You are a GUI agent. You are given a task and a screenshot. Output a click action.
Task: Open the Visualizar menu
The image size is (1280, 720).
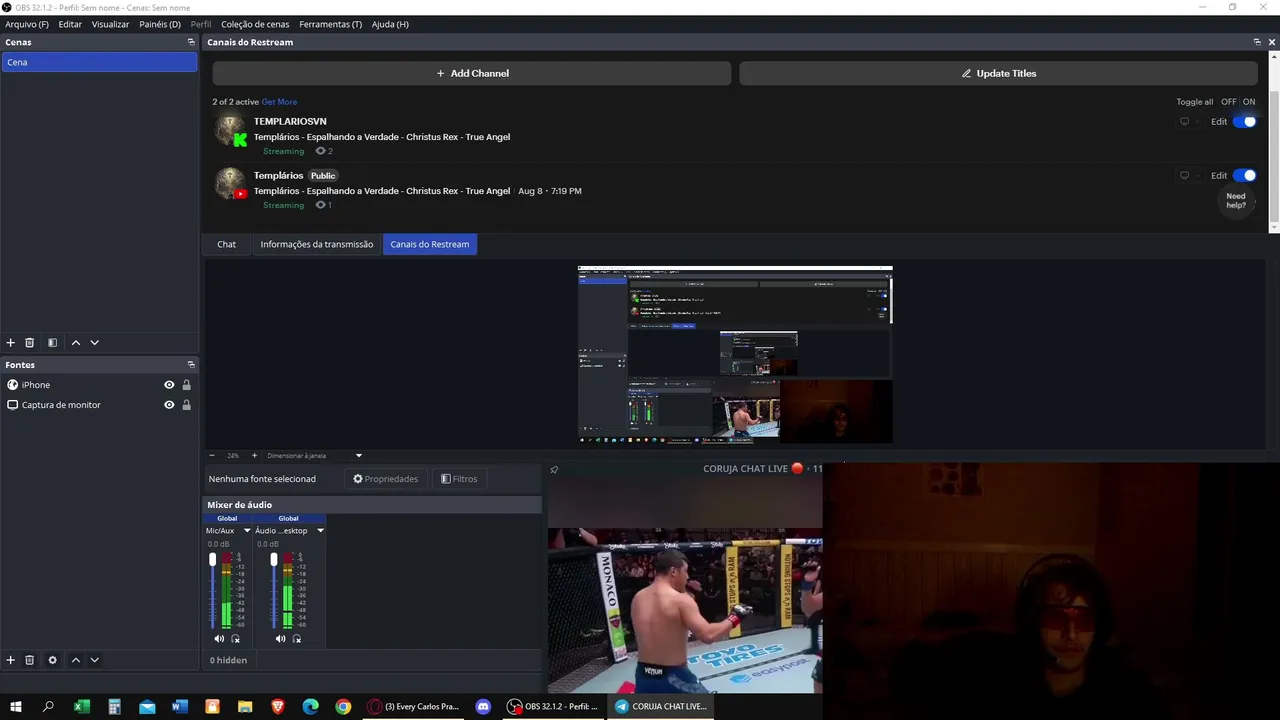tap(110, 24)
